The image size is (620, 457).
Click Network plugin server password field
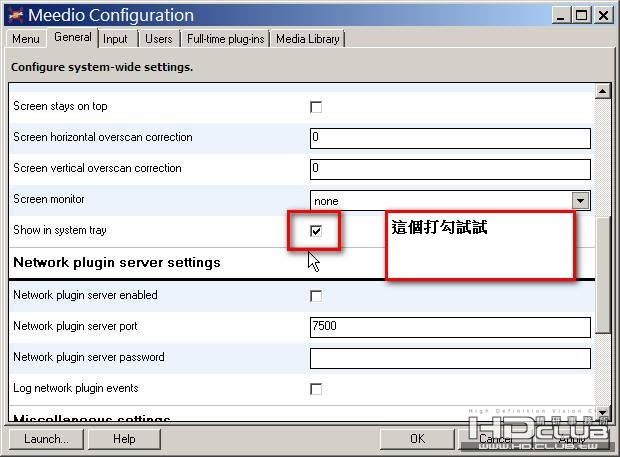(x=450, y=358)
